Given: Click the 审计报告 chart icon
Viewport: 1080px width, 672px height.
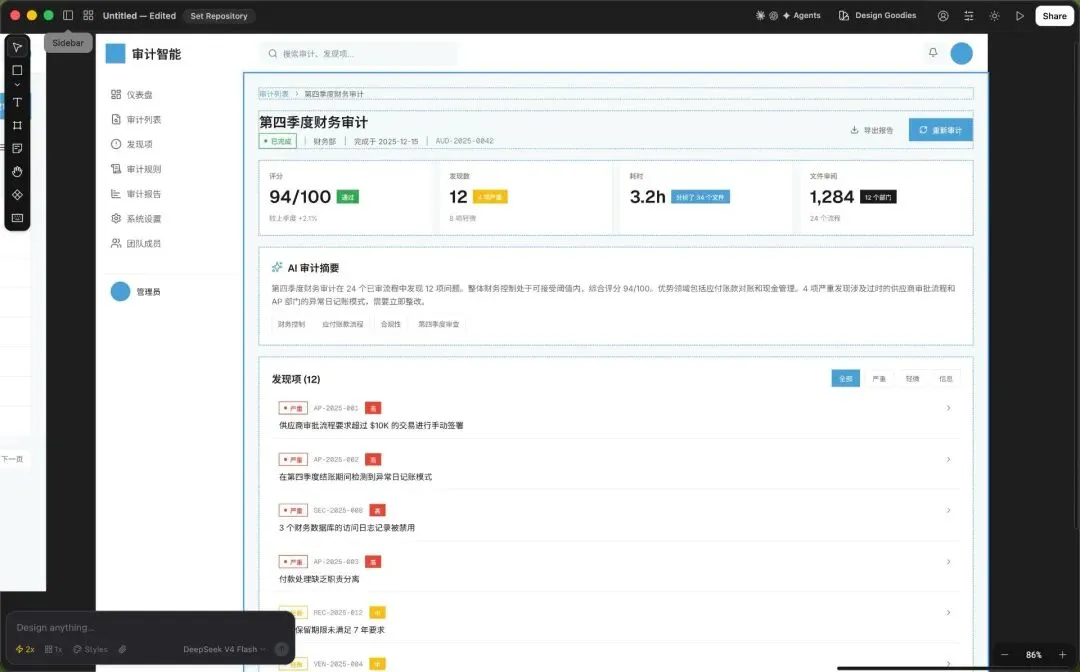Looking at the screenshot, I should pyautogui.click(x=116, y=194).
